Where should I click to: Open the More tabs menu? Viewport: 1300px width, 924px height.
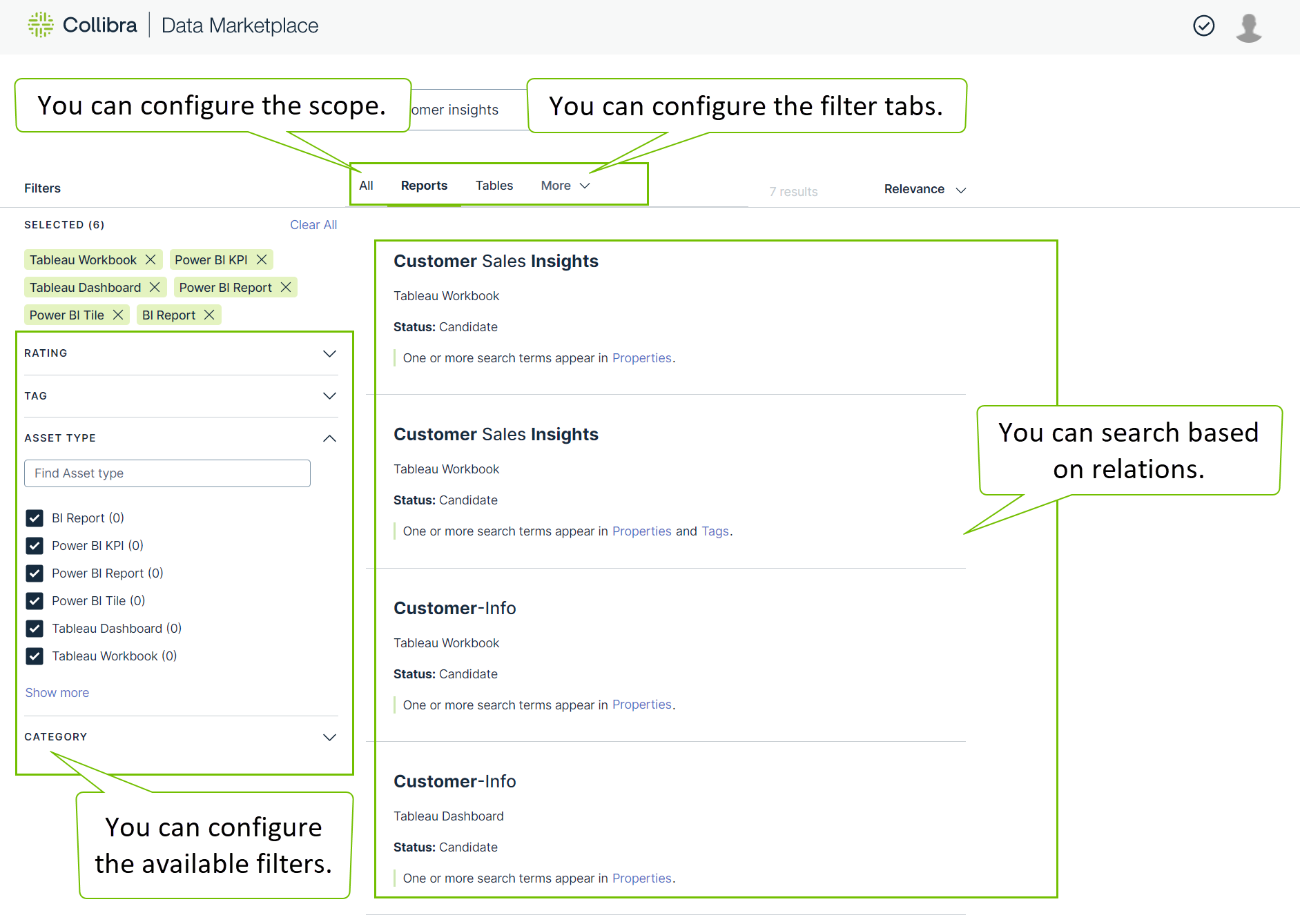[565, 186]
